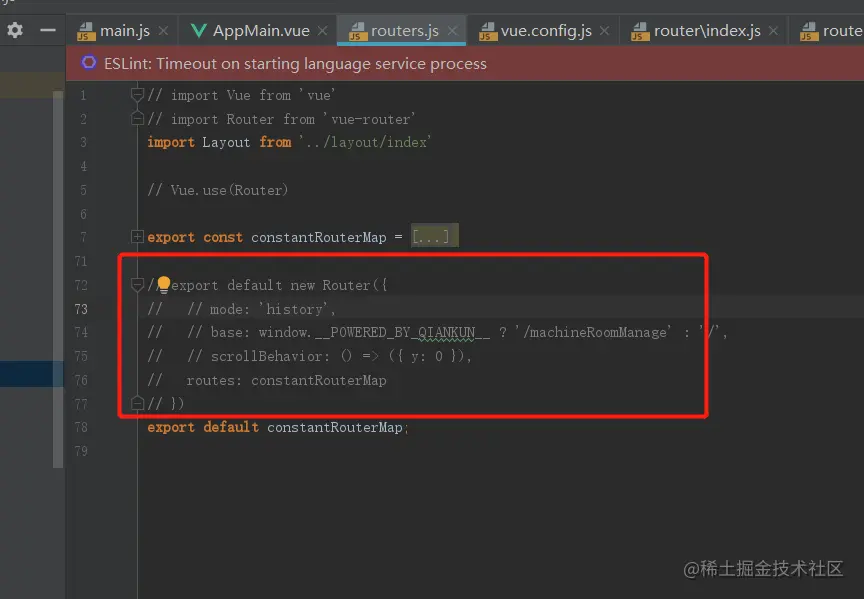The height and width of the screenshot is (599, 864).
Task: Close the router\index.js tab
Action: [x=774, y=31]
